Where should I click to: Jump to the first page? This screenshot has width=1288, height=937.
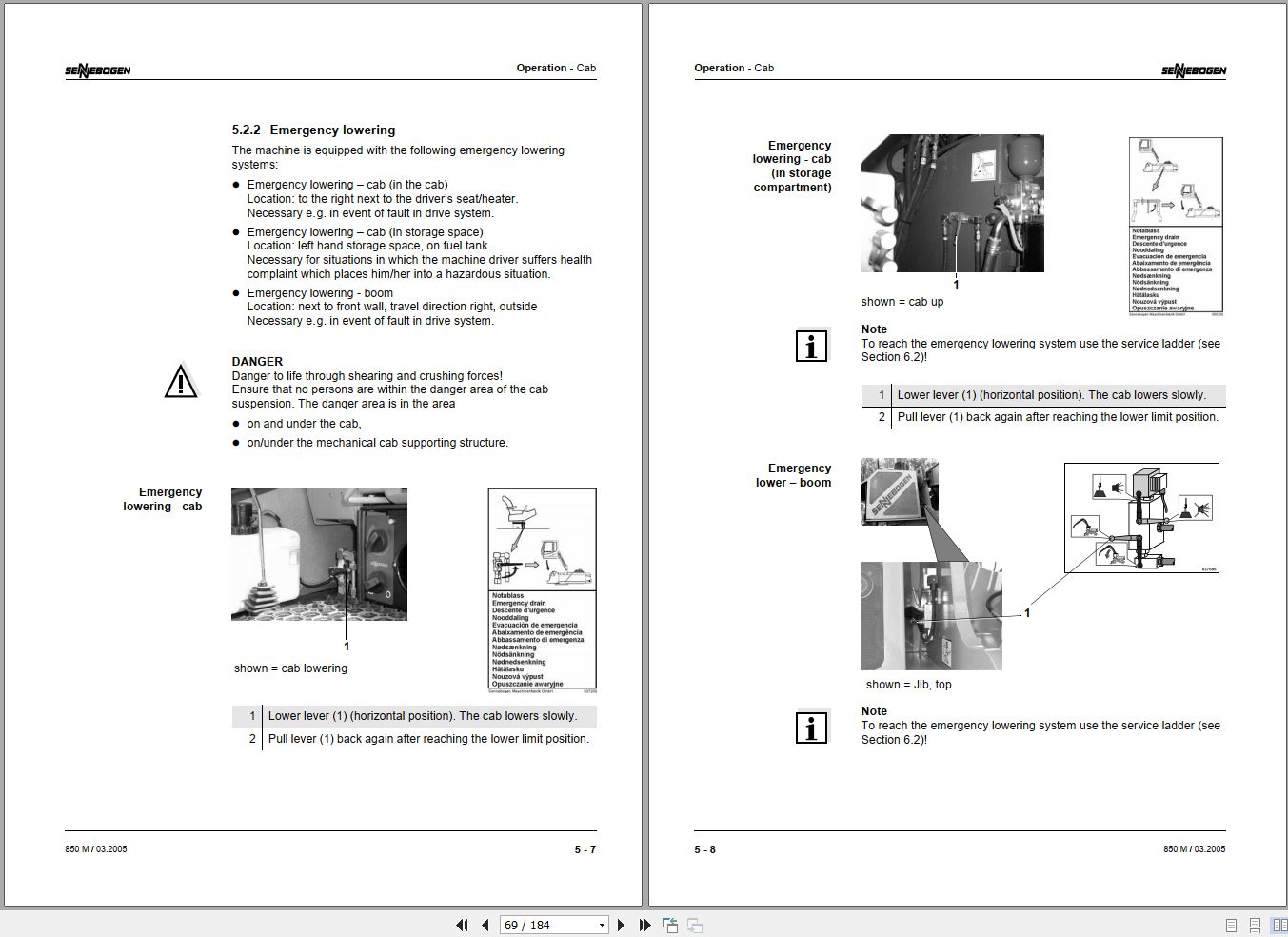(462, 925)
